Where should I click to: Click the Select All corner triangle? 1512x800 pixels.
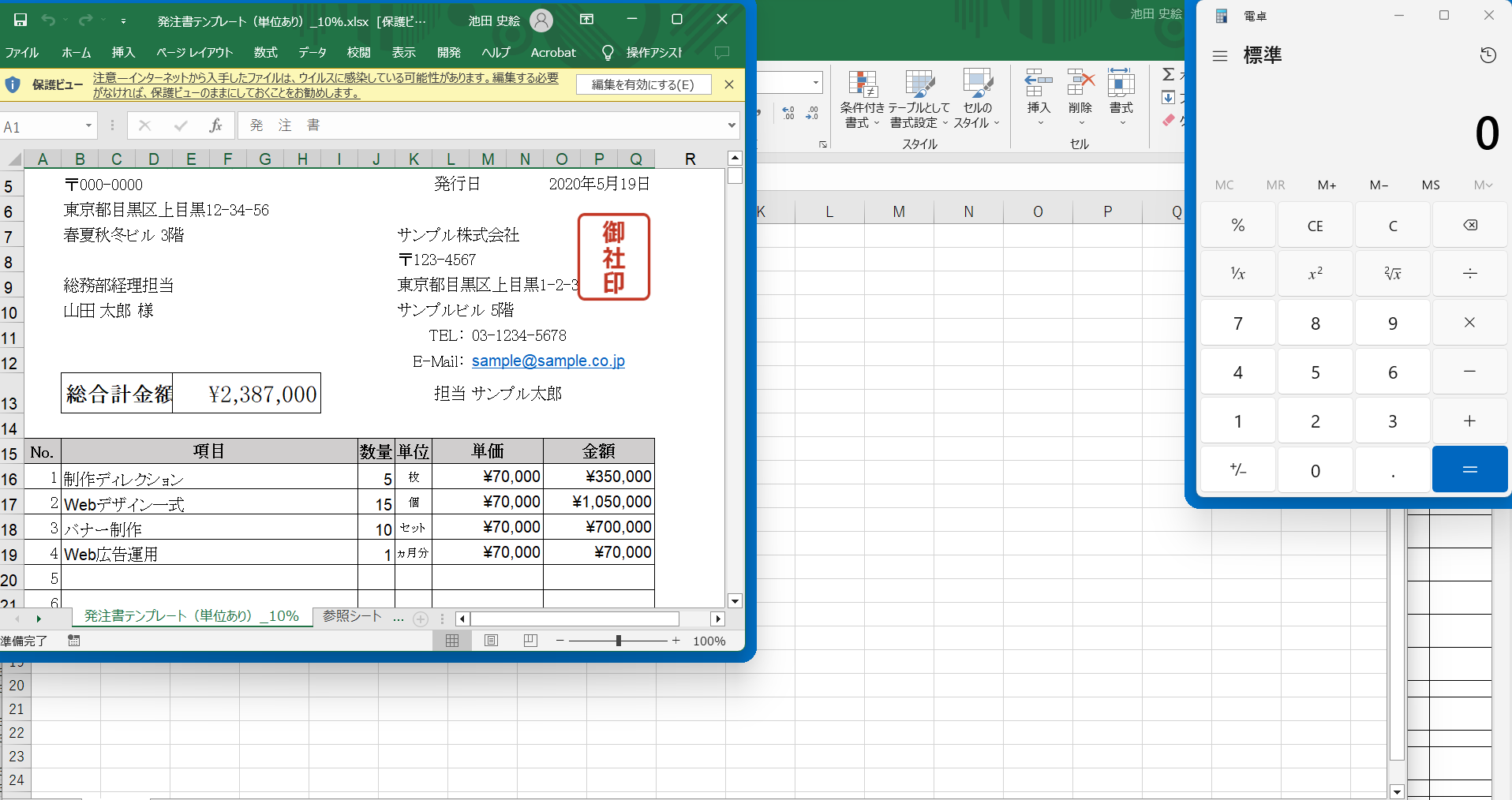point(15,159)
